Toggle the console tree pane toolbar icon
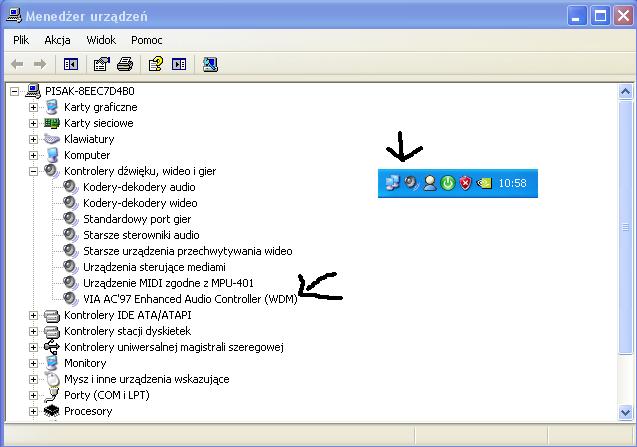 click(x=71, y=65)
